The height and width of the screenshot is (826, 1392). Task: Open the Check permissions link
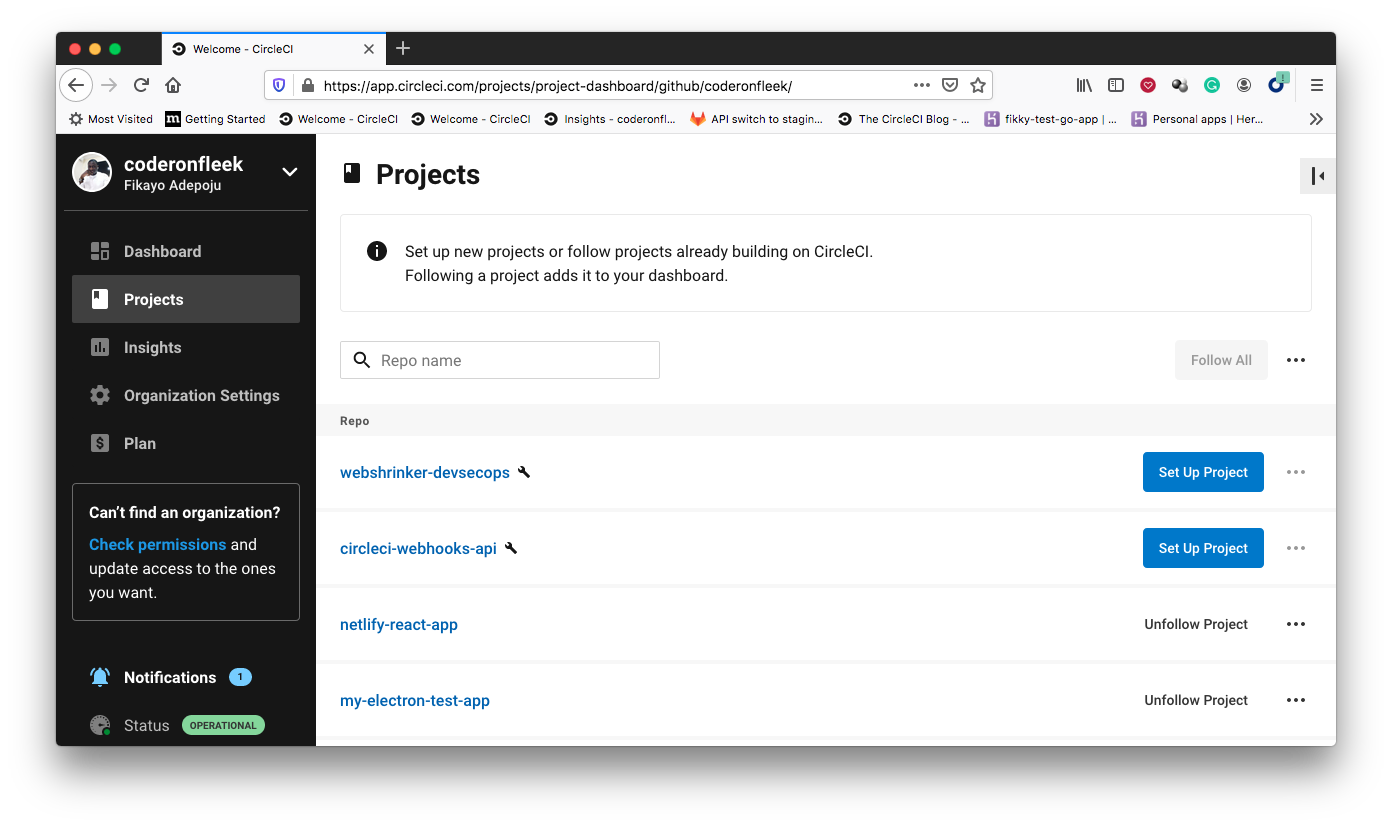pyautogui.click(x=157, y=544)
